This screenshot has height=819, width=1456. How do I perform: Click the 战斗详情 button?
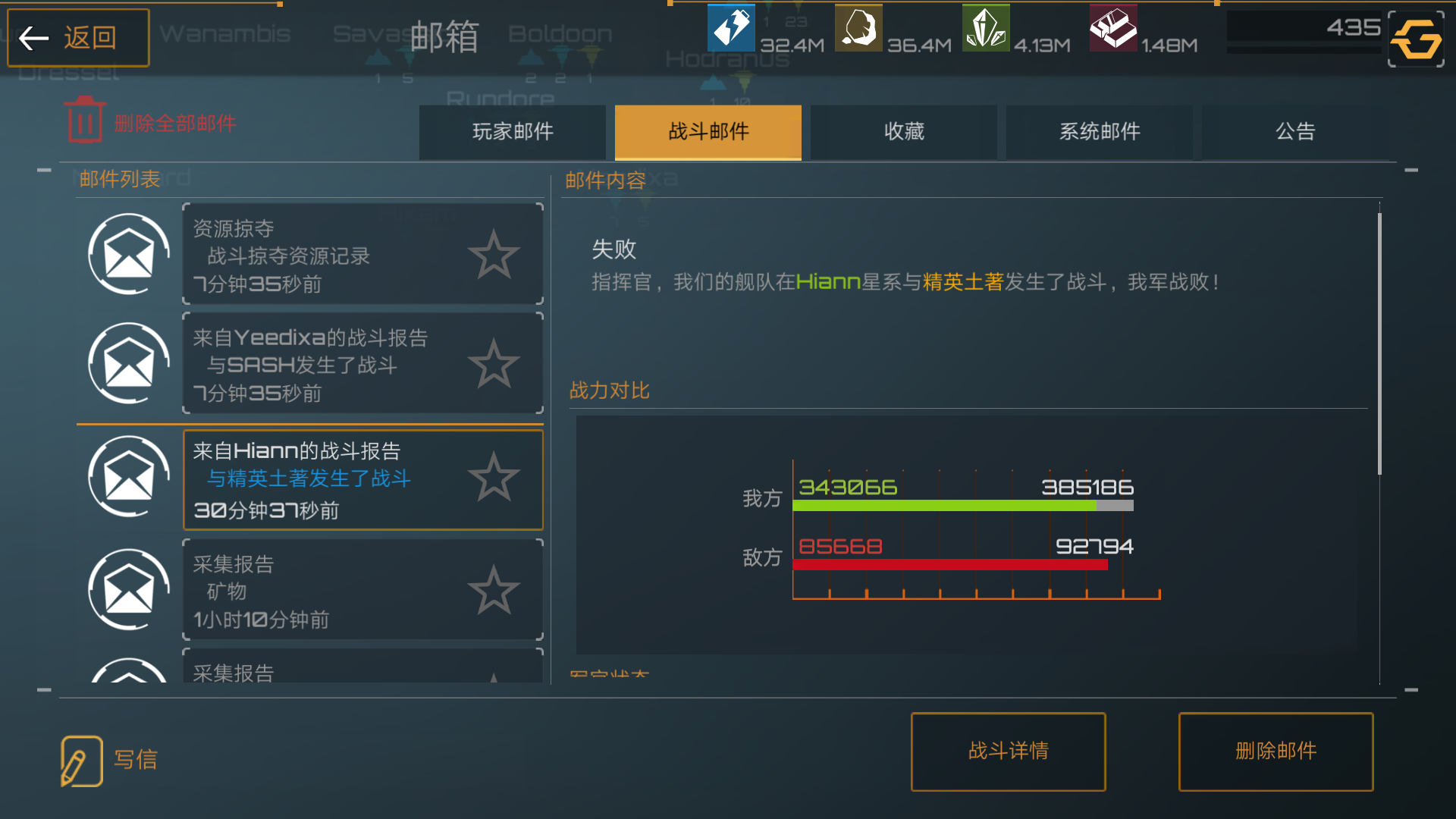click(1009, 752)
